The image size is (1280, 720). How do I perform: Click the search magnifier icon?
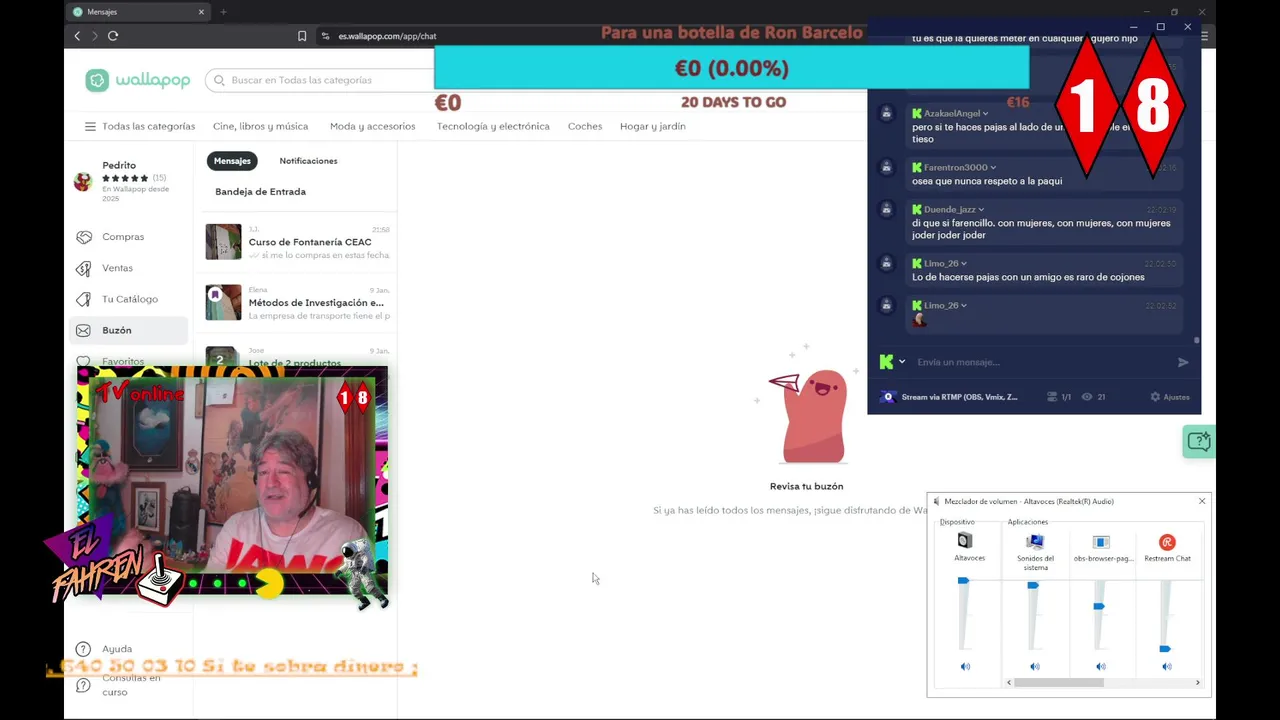point(218,80)
